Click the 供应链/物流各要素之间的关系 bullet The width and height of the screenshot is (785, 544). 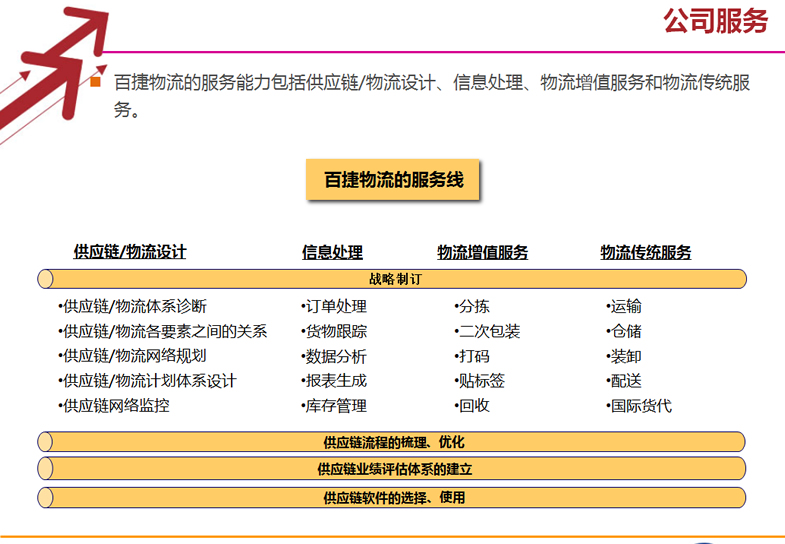[x=163, y=331]
